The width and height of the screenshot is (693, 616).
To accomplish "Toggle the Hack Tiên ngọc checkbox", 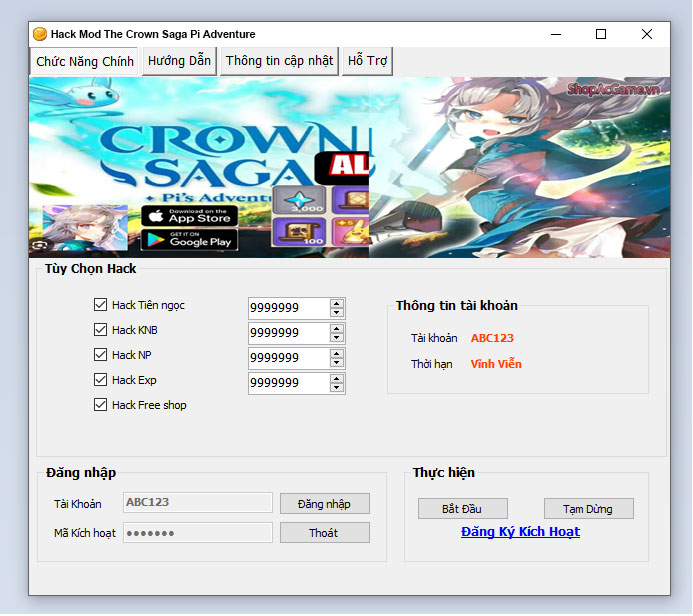I will coord(100,304).
